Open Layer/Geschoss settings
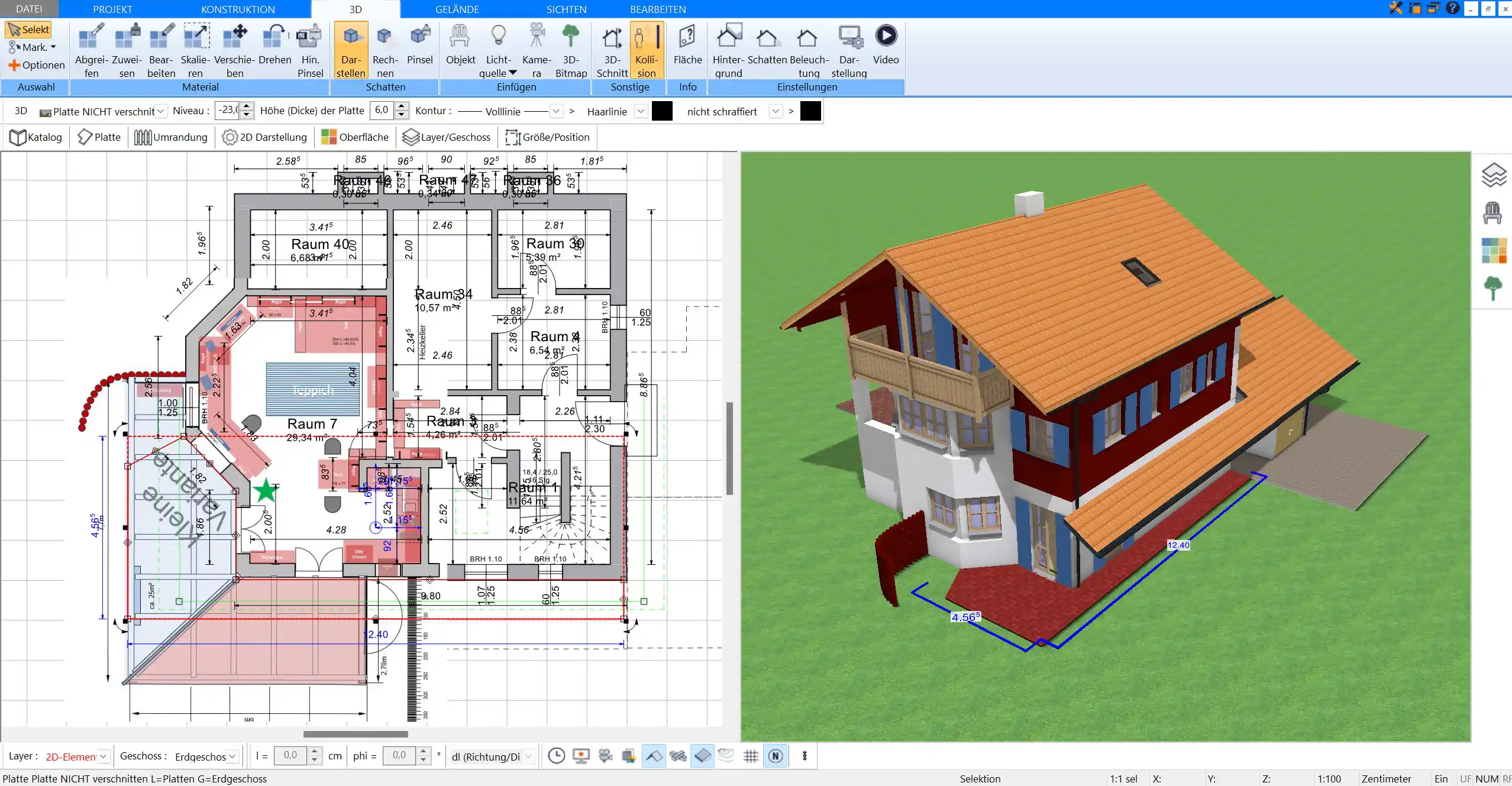Screen dimensions: 1512x786 pos(447,137)
